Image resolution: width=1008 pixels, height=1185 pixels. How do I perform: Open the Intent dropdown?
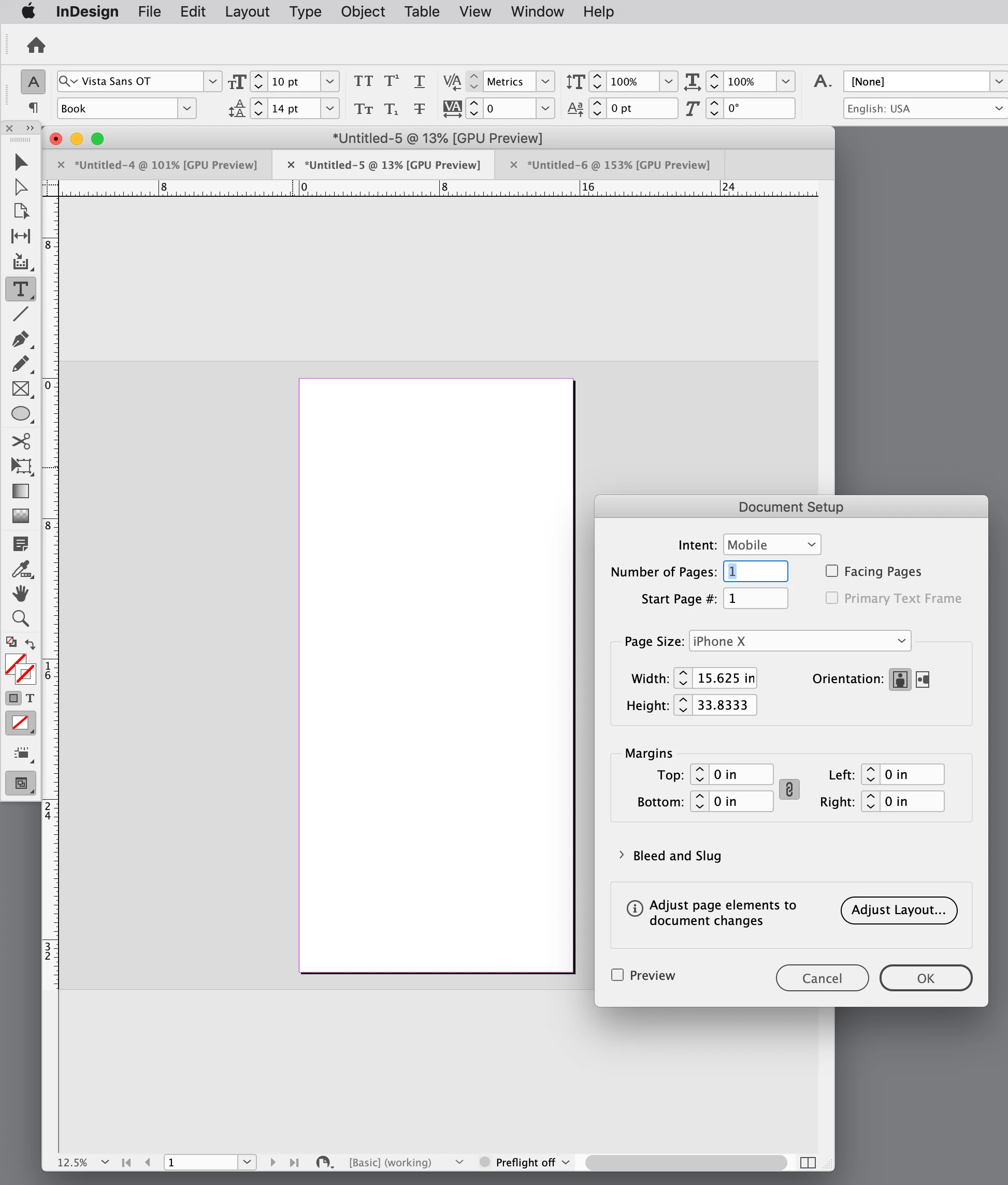click(x=771, y=544)
